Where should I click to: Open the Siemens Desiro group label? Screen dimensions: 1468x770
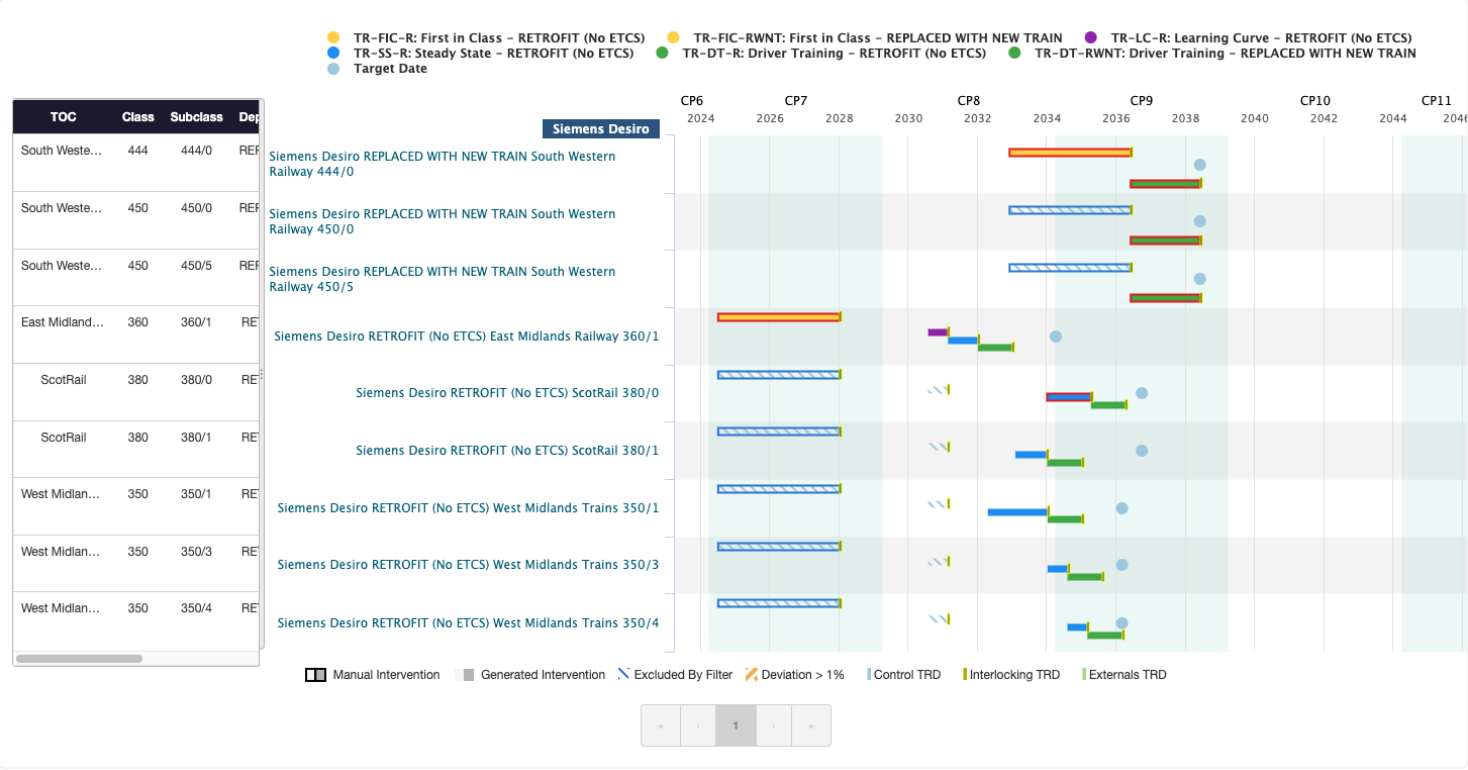pyautogui.click(x=600, y=129)
